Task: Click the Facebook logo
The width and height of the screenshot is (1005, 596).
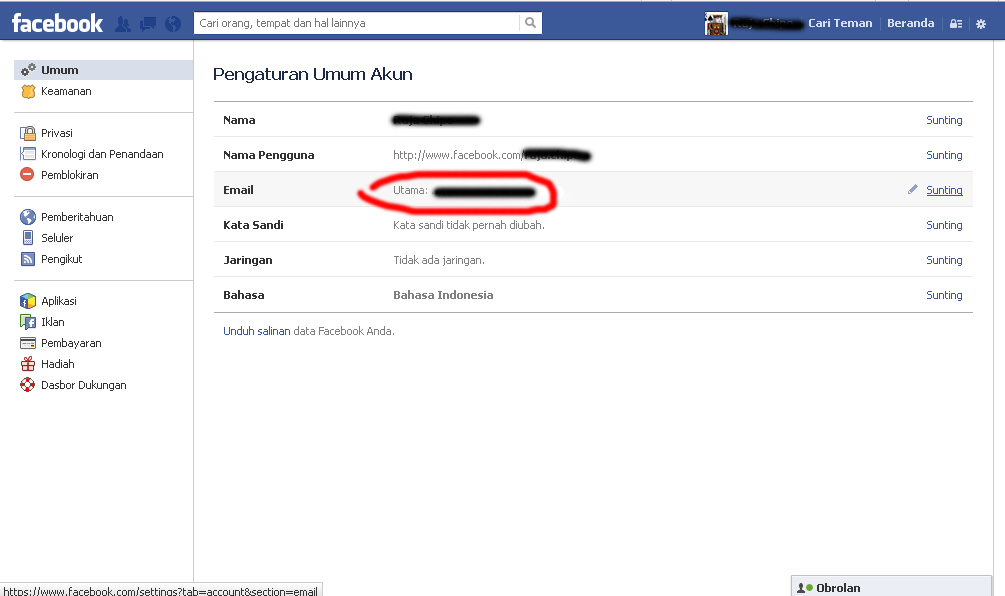Action: [57, 24]
